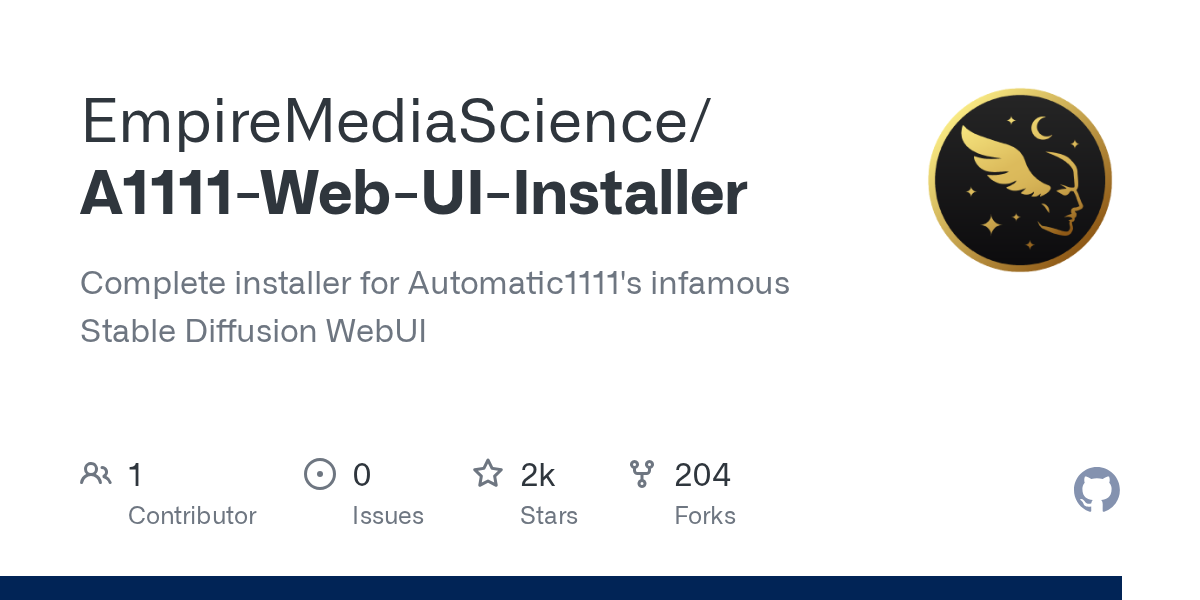
Task: Open the Issues label
Action: (x=388, y=516)
